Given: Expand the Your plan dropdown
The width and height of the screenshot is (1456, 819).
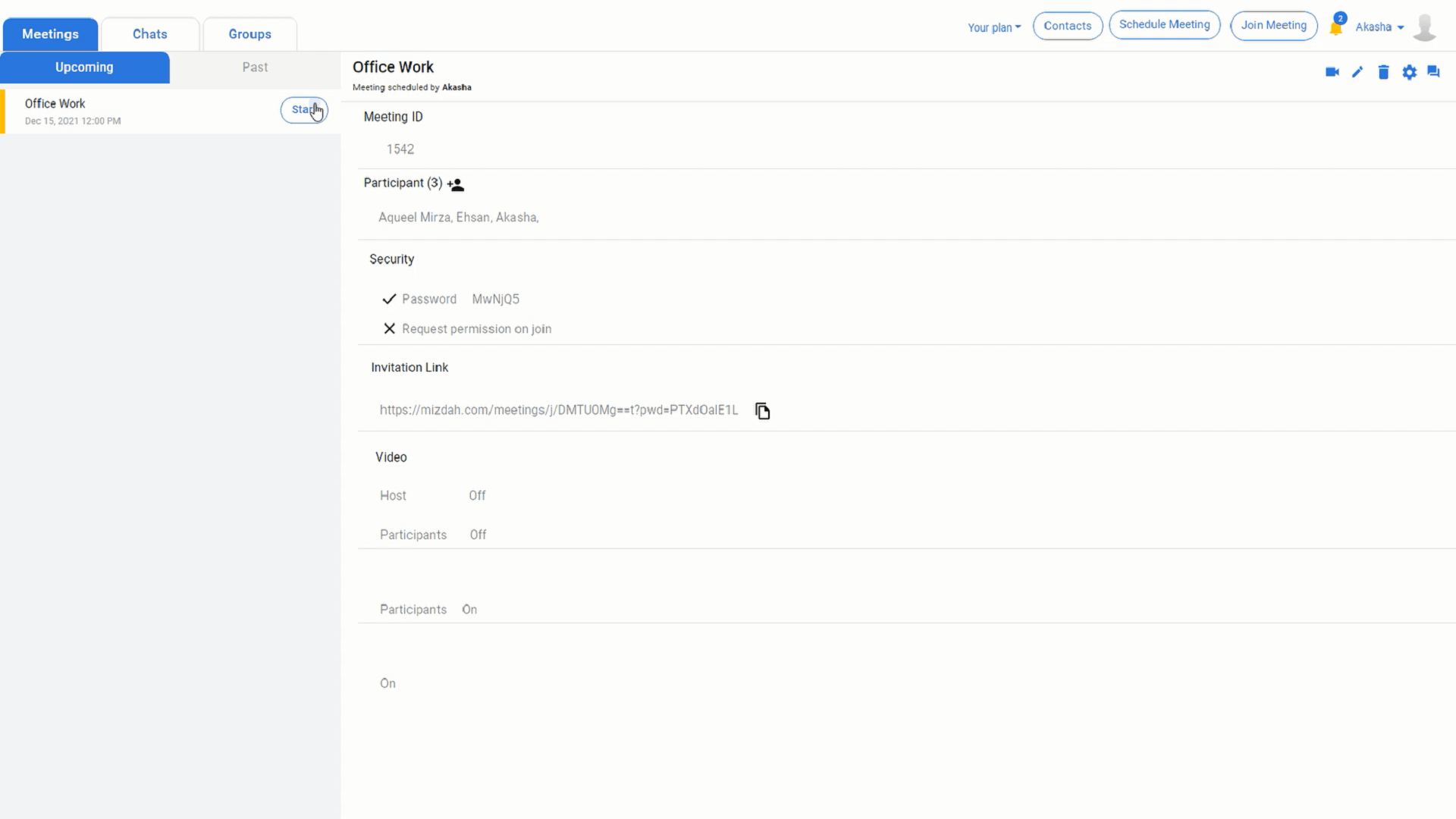Looking at the screenshot, I should pos(994,27).
